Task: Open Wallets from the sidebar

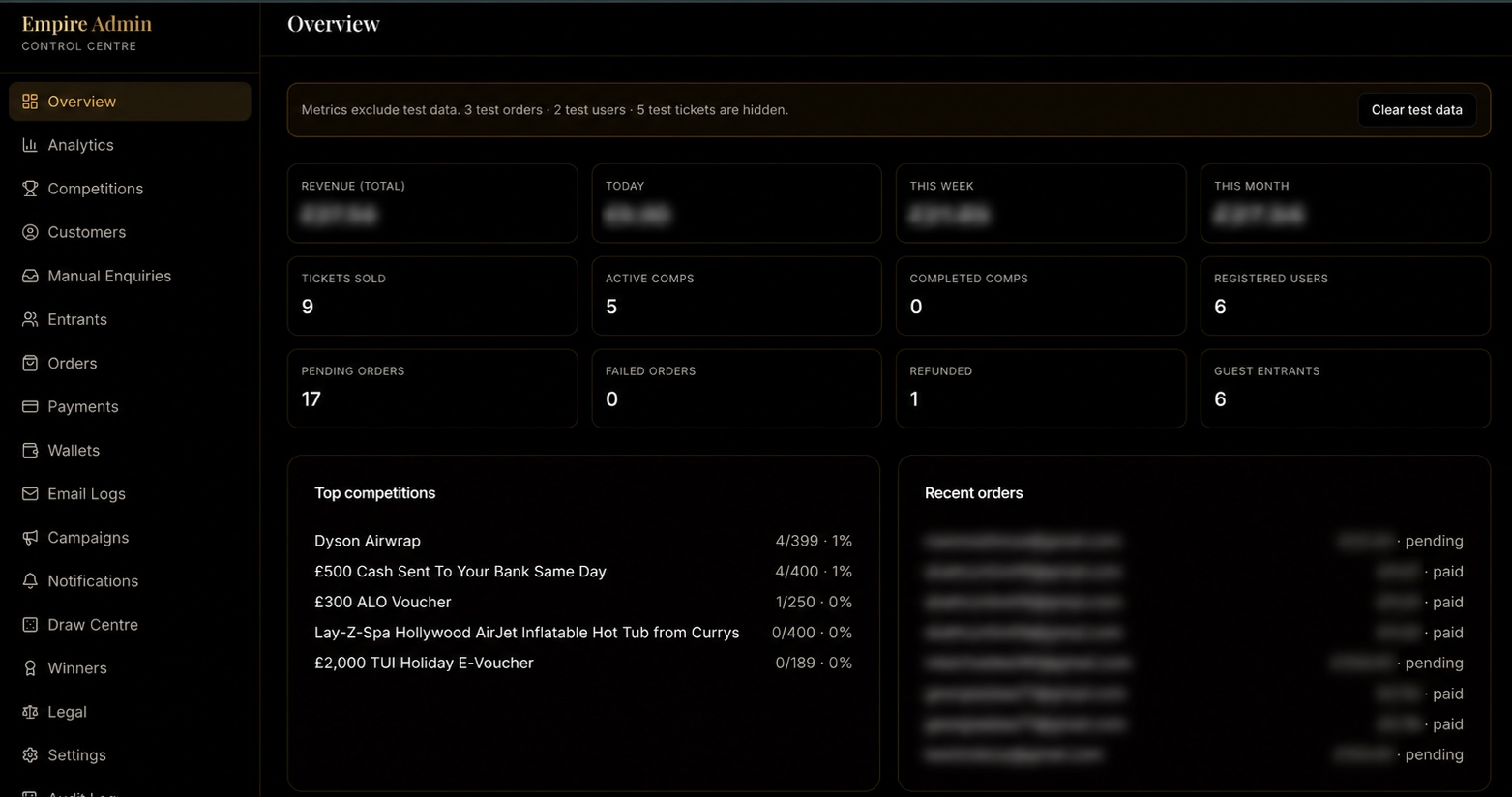Action: click(130, 450)
